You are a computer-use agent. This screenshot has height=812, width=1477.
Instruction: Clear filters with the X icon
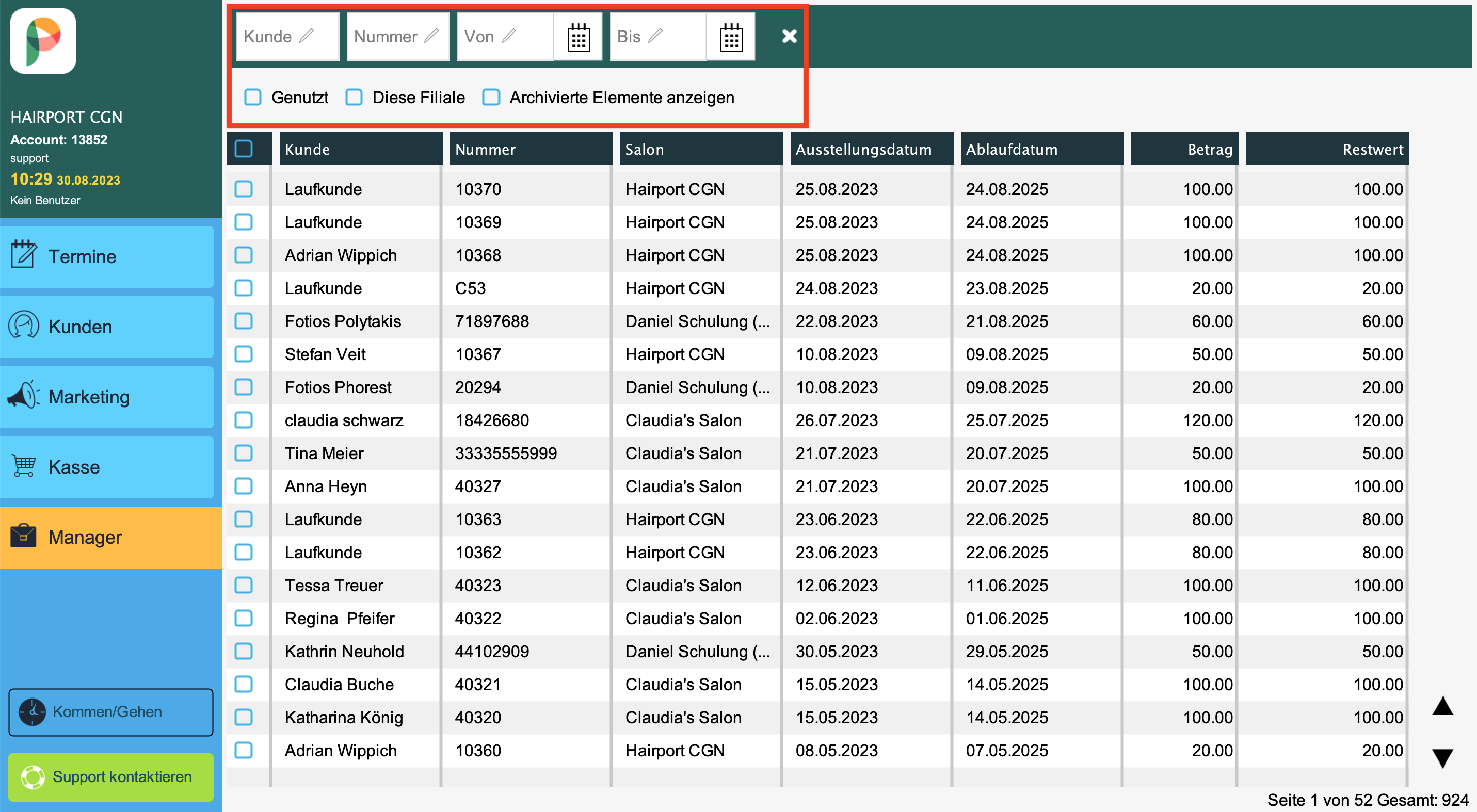[x=790, y=36]
